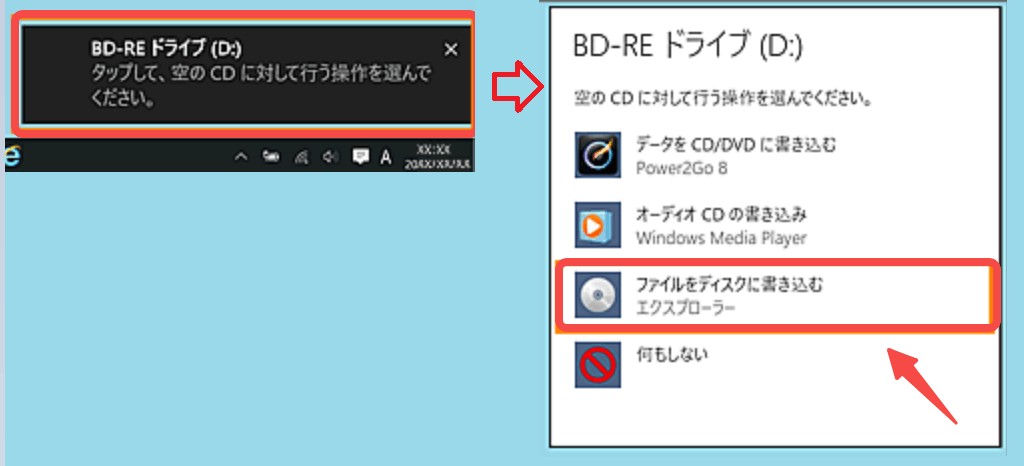Screen dimensions: 1024x466
Task: Open the Wi-Fi network icon in tray
Action: click(300, 157)
